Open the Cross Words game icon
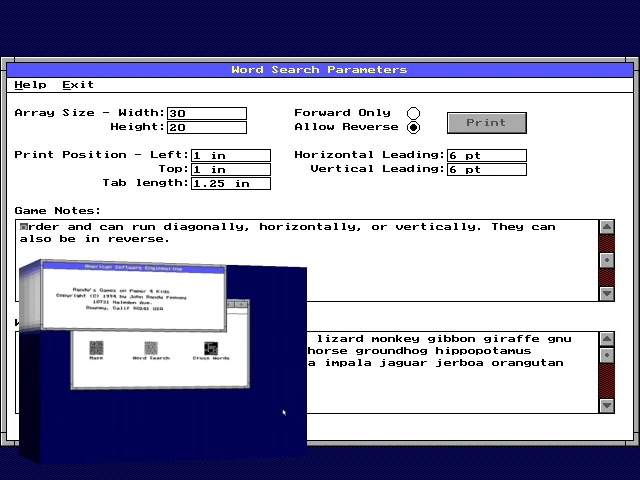Image resolution: width=640 pixels, height=480 pixels. pos(211,350)
